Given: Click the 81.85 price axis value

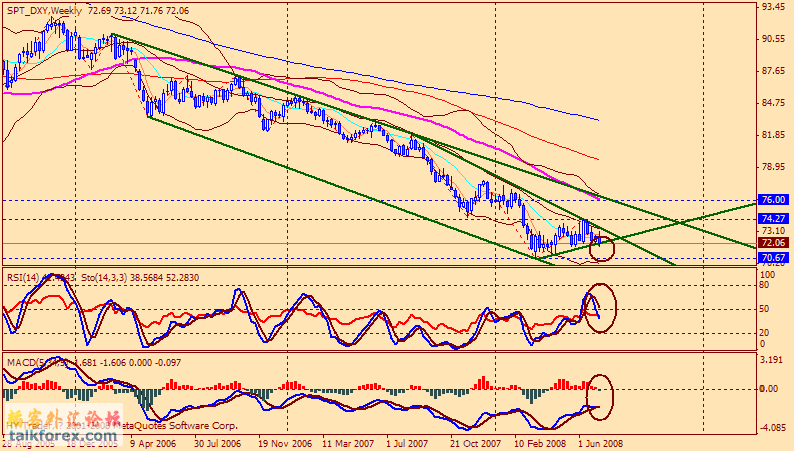Looking at the screenshot, I should pos(773,135).
